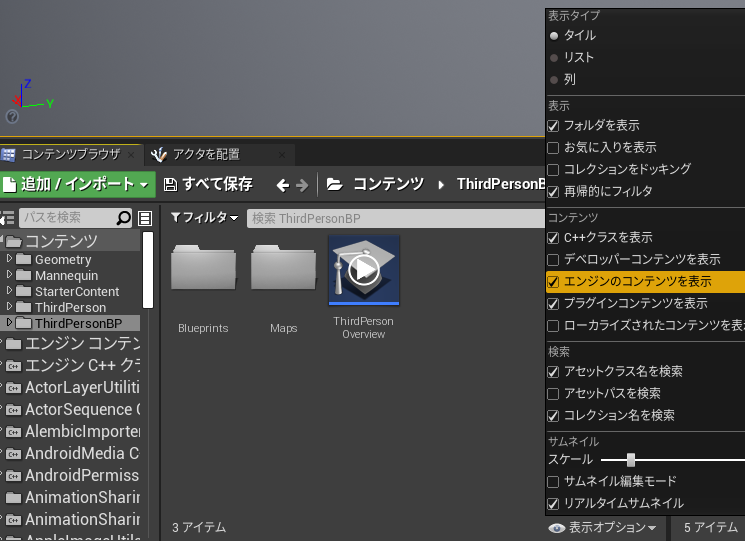
Task: Toggle リアルタイムサムネイル checkbox
Action: 553,503
